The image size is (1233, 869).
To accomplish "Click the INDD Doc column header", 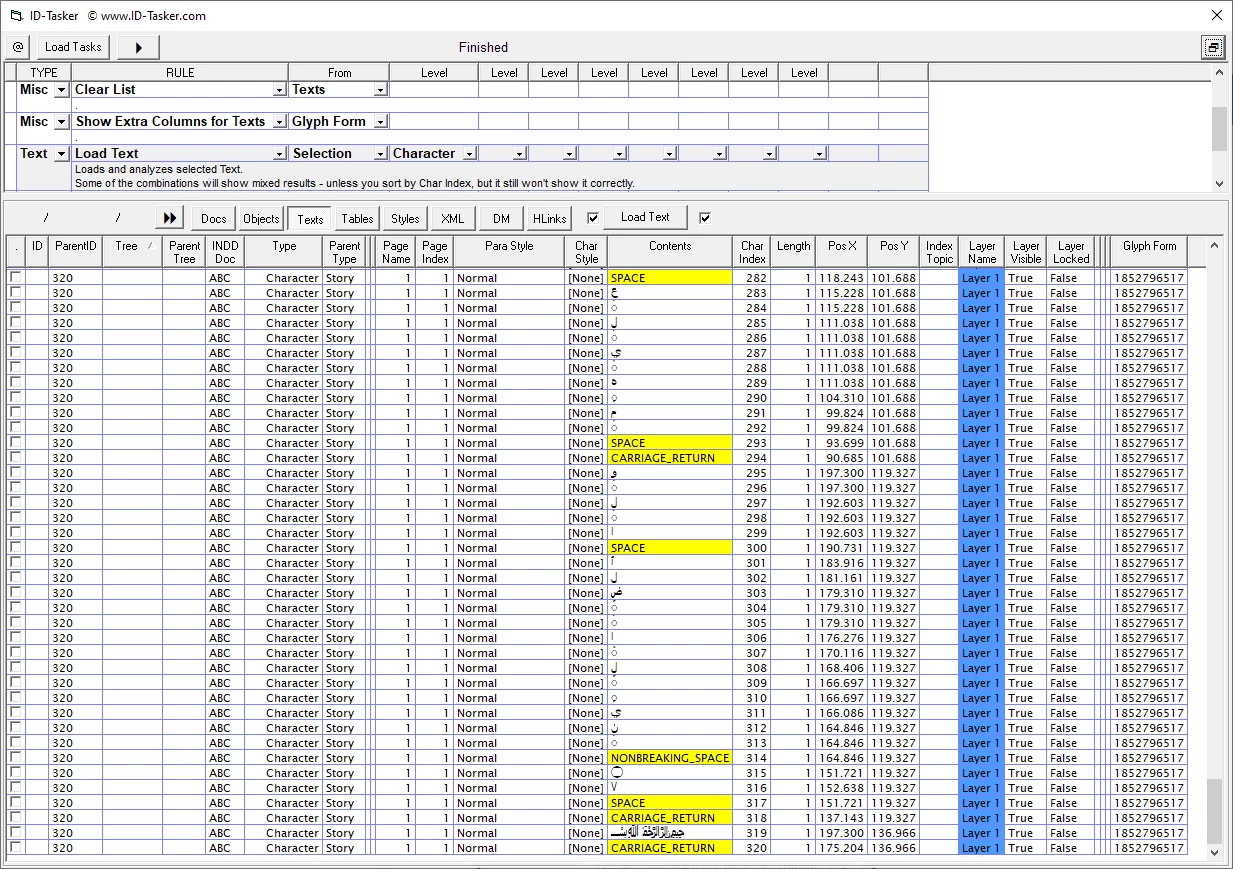I will (225, 251).
